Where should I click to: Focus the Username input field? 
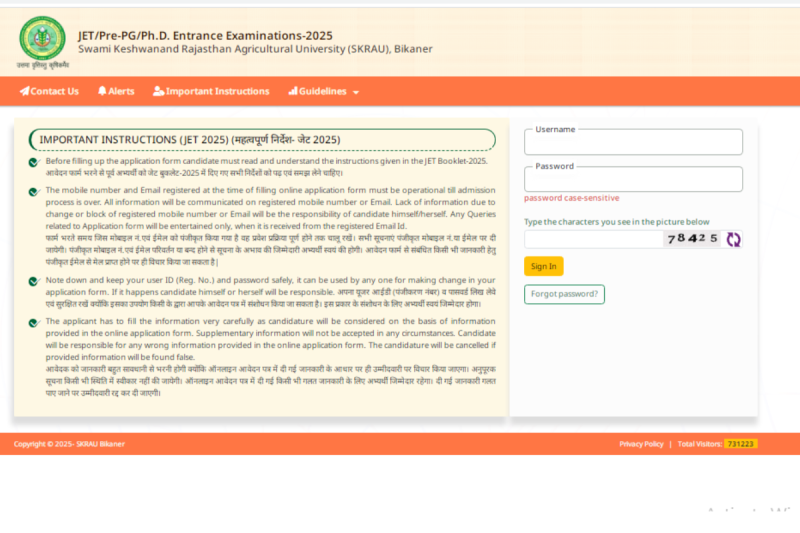(x=633, y=143)
